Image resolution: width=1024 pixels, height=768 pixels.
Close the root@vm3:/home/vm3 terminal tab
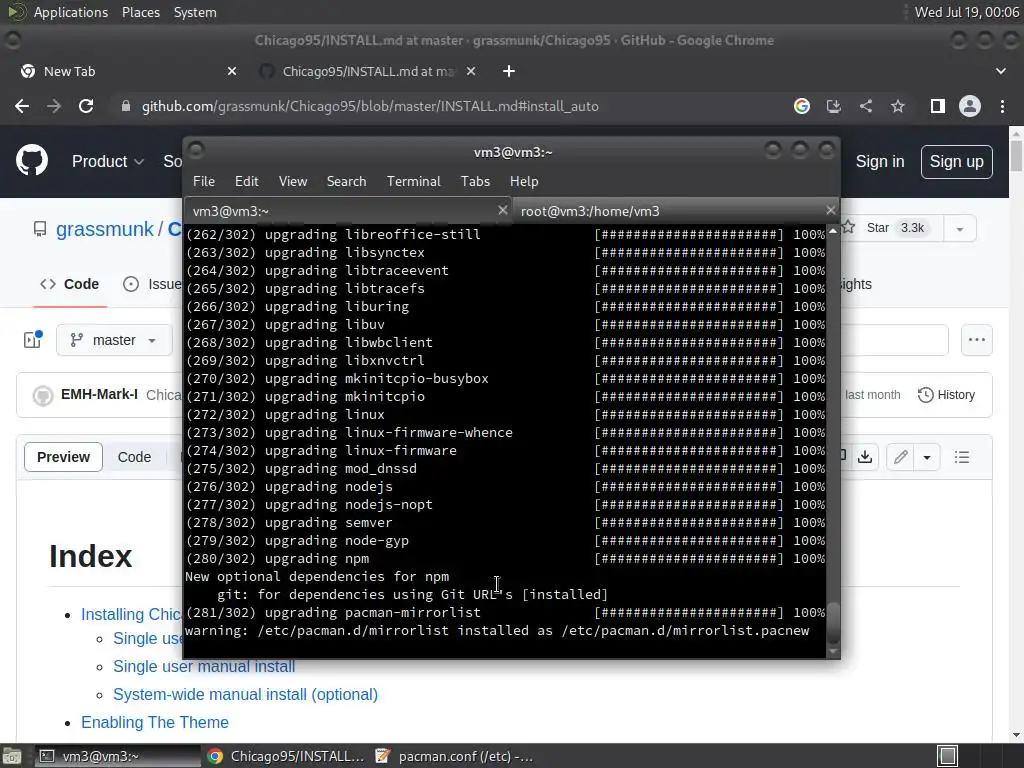[830, 210]
